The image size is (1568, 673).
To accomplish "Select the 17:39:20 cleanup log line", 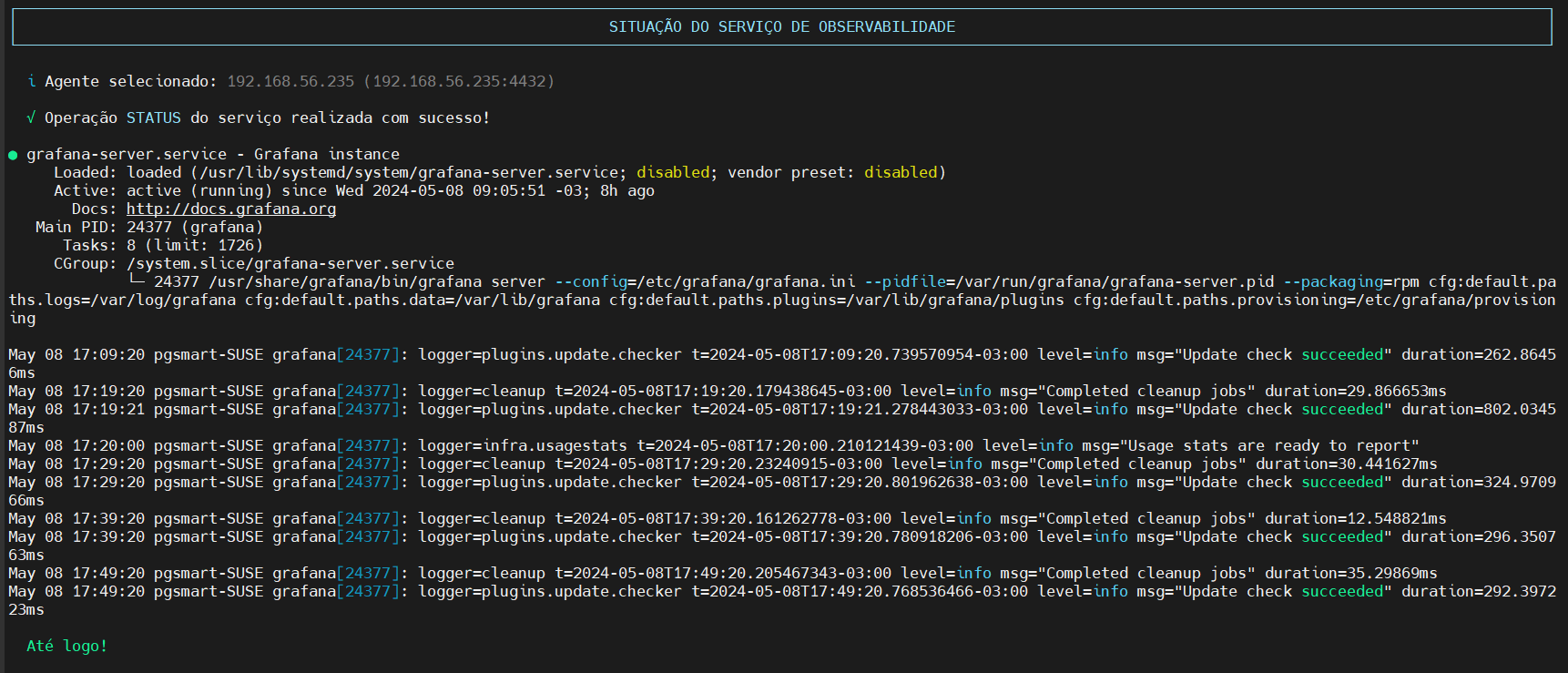I will tap(728, 518).
